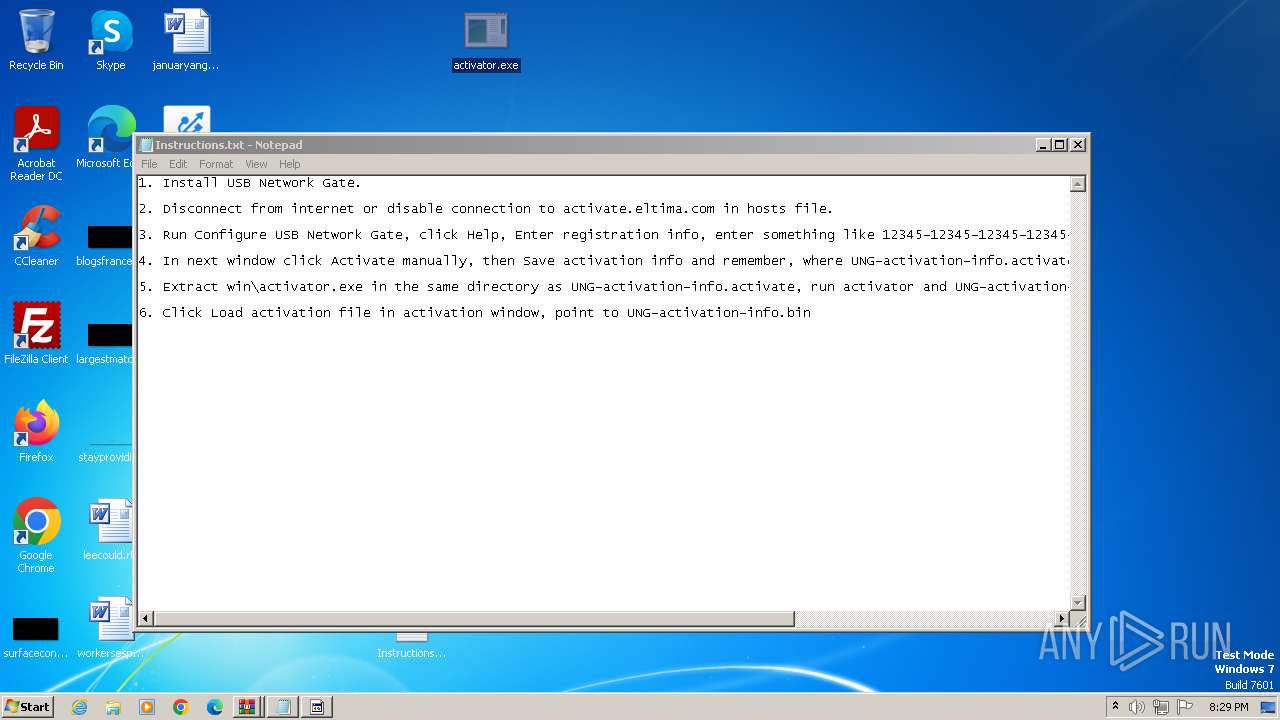This screenshot has height=720, width=1280.
Task: Click the volume speaker tray icon
Action: [1137, 707]
